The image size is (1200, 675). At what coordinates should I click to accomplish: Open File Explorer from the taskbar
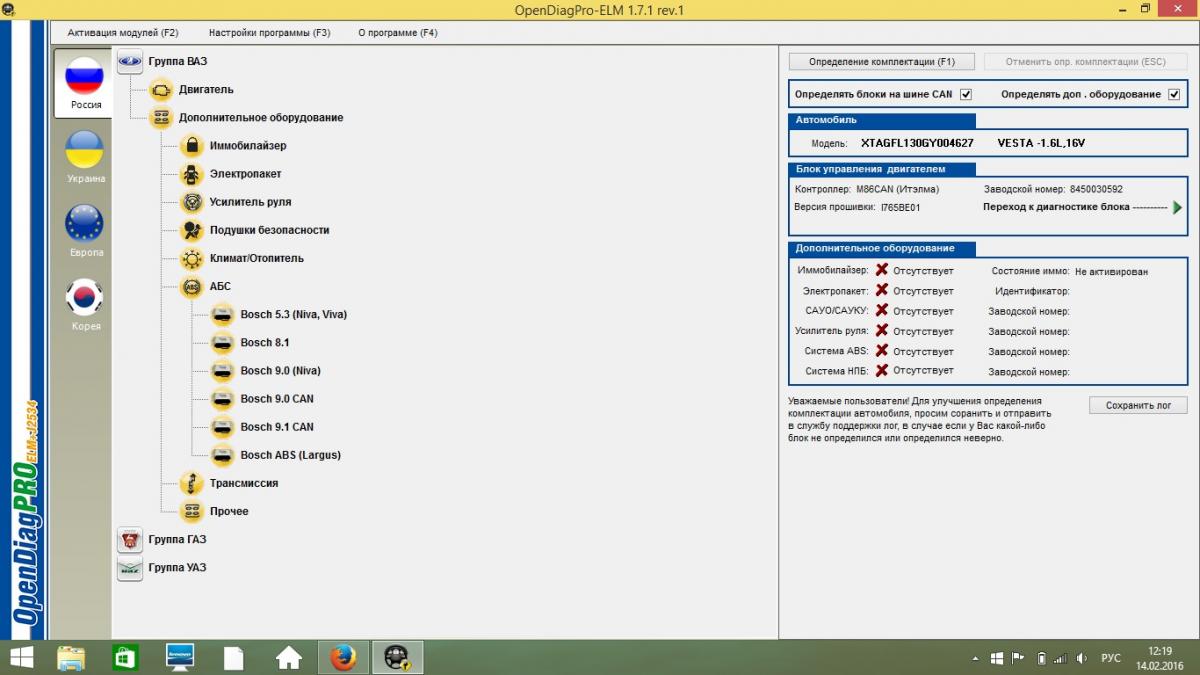click(71, 657)
